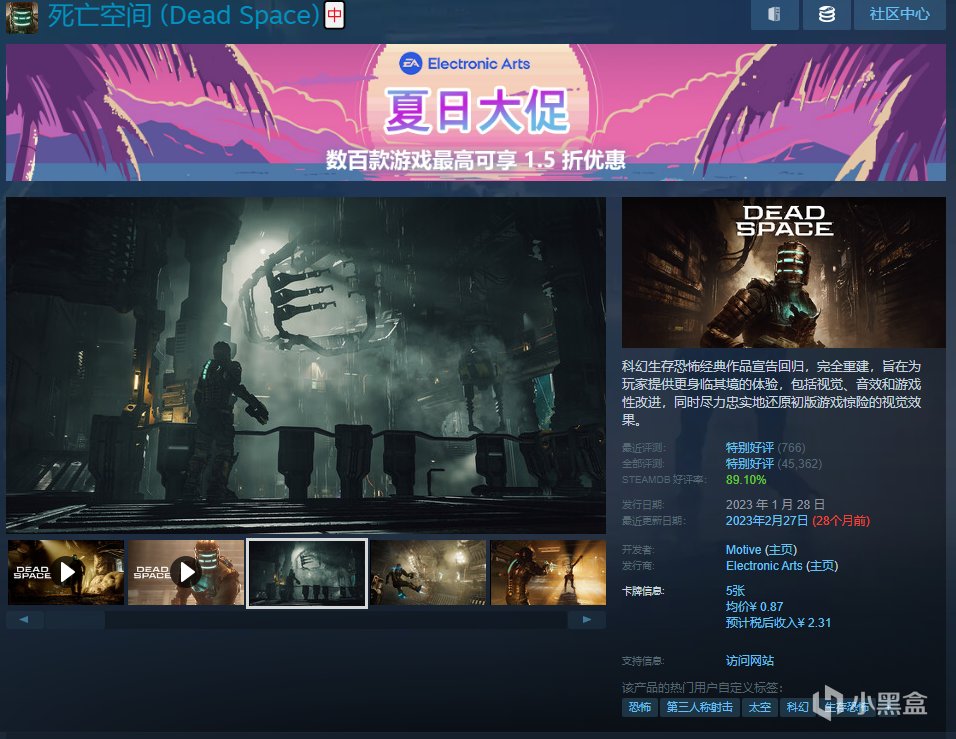The image size is (956, 739).
Task: Click the Dead Space capsule cover art
Action: [783, 272]
